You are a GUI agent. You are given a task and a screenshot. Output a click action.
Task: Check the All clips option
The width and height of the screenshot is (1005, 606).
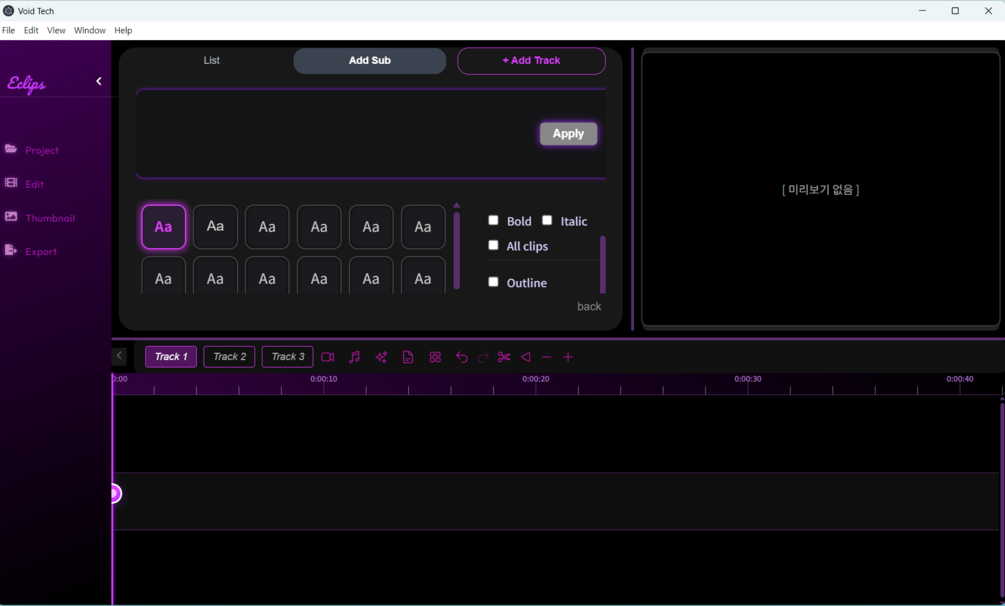(493, 246)
